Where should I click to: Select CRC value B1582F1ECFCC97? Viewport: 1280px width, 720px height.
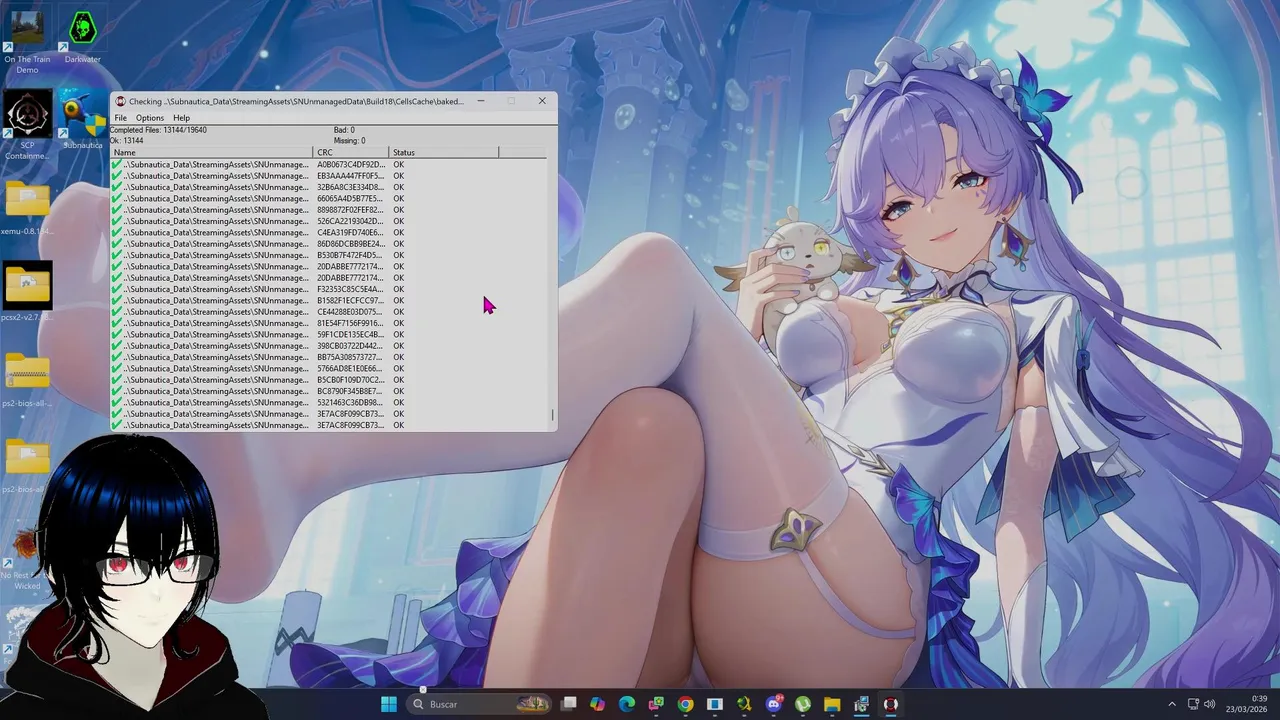click(350, 300)
